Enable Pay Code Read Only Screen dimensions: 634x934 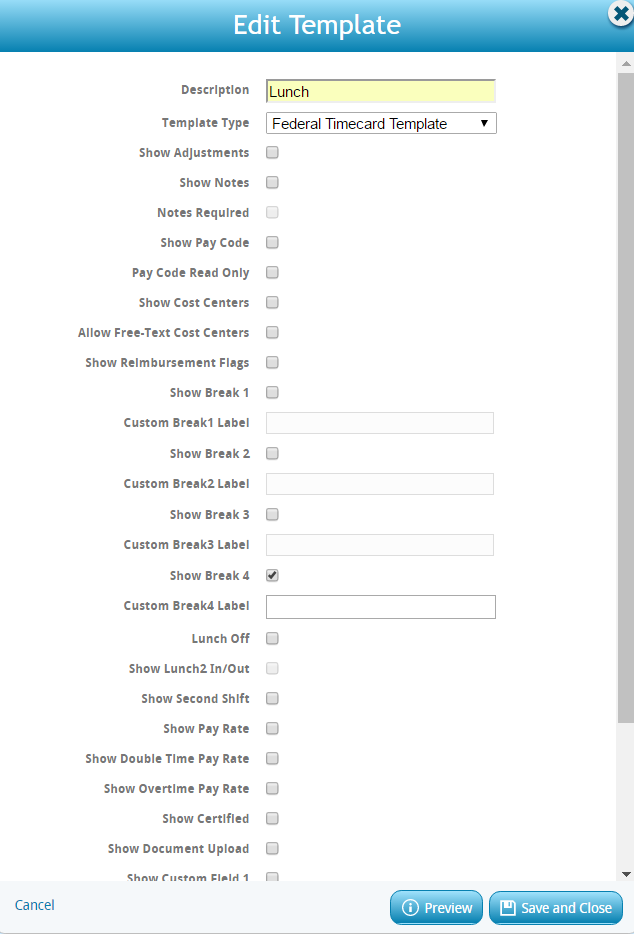coord(272,273)
